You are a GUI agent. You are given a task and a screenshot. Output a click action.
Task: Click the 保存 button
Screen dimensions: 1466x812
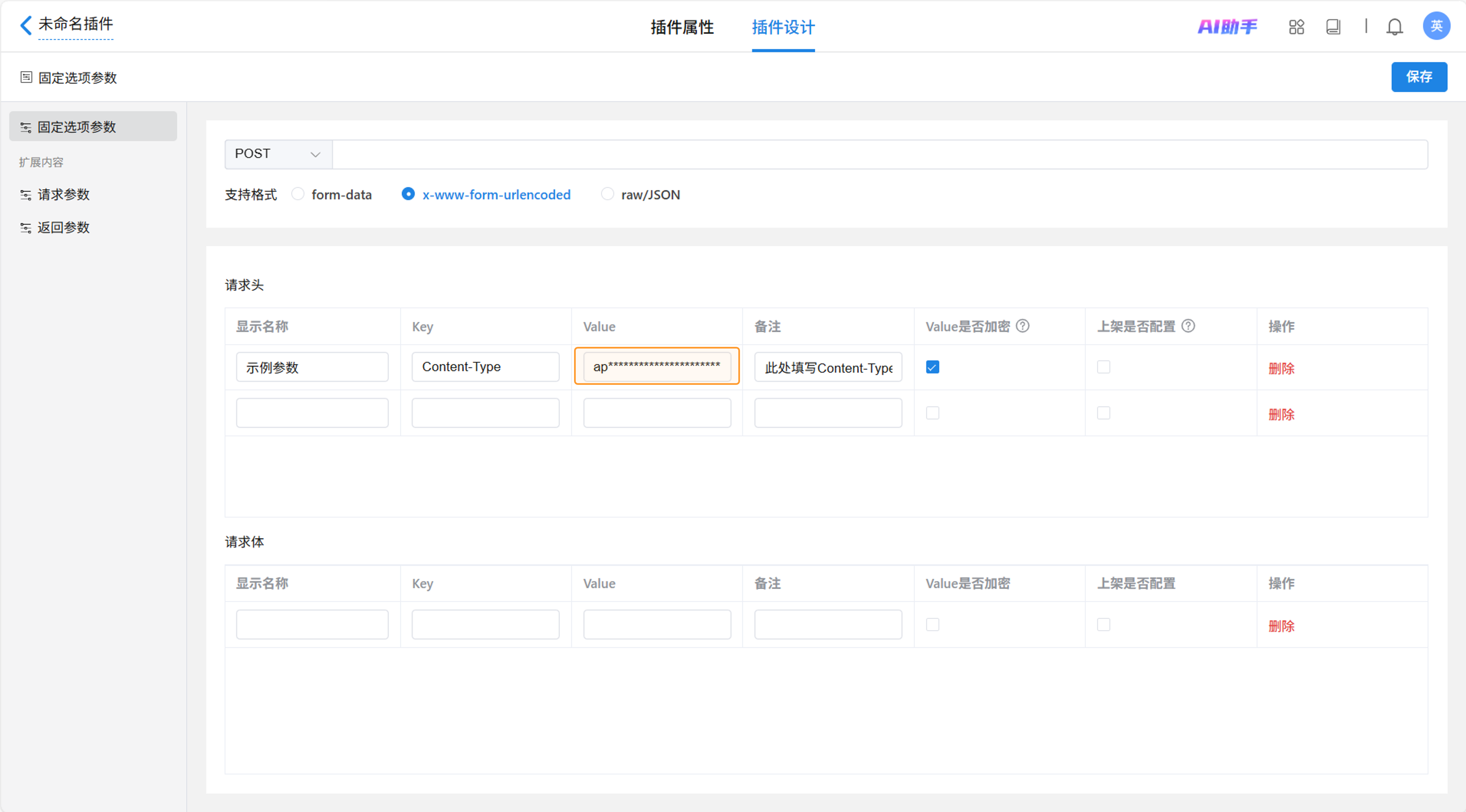click(x=1419, y=77)
